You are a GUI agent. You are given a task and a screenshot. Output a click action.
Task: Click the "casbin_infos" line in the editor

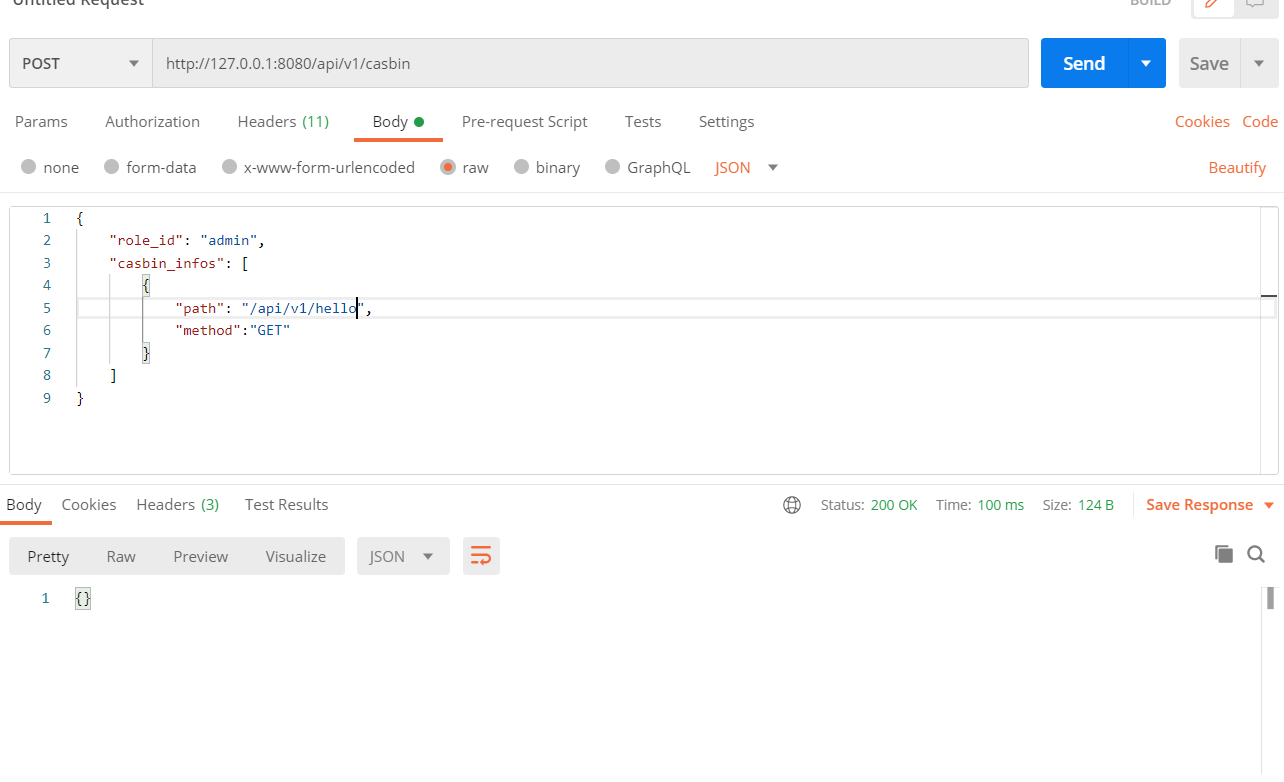click(x=178, y=263)
